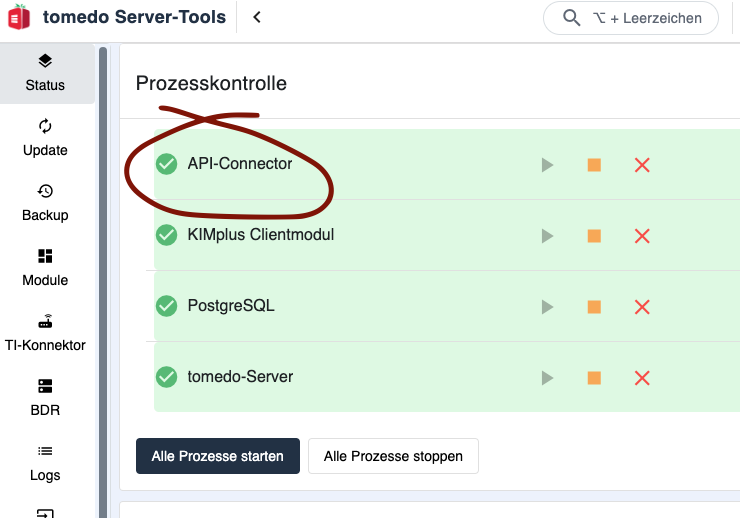This screenshot has width=740, height=518.
Task: Start the KIMplus Clientmodul process
Action: point(547,236)
